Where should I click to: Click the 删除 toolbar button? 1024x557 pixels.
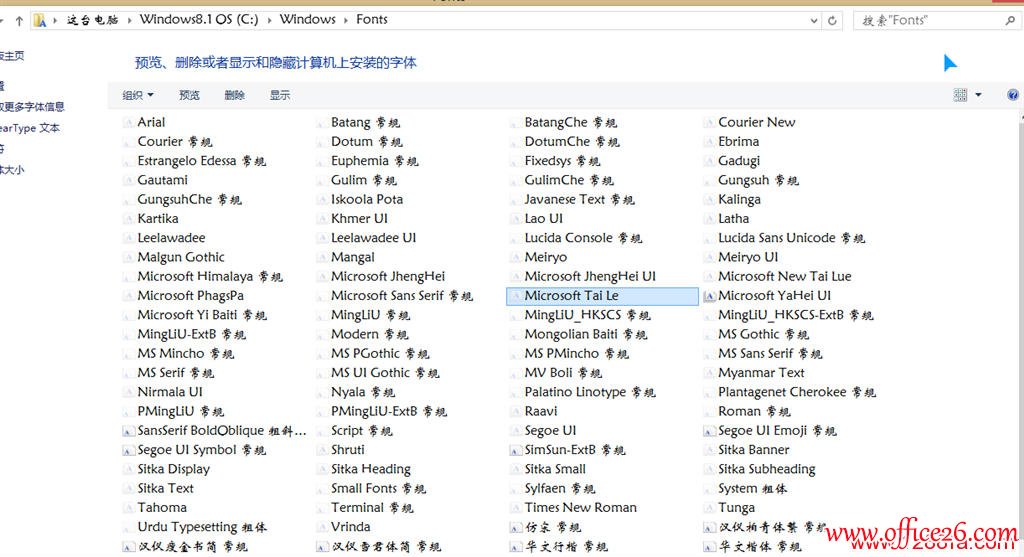(234, 95)
